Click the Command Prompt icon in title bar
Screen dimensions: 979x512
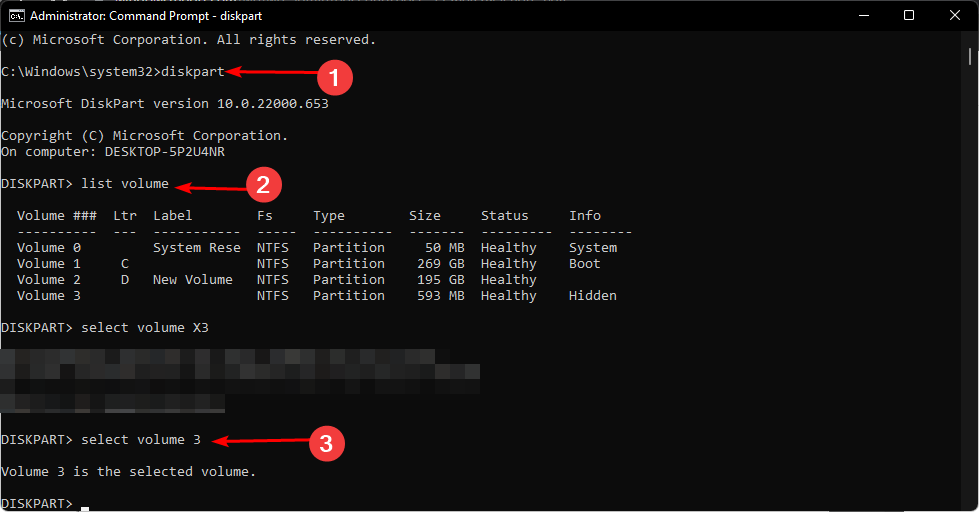(16, 16)
